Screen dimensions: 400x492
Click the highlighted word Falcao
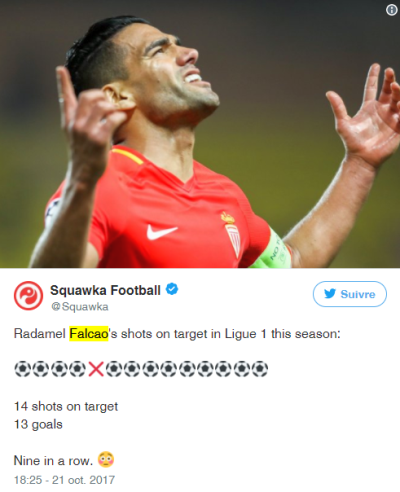89,334
